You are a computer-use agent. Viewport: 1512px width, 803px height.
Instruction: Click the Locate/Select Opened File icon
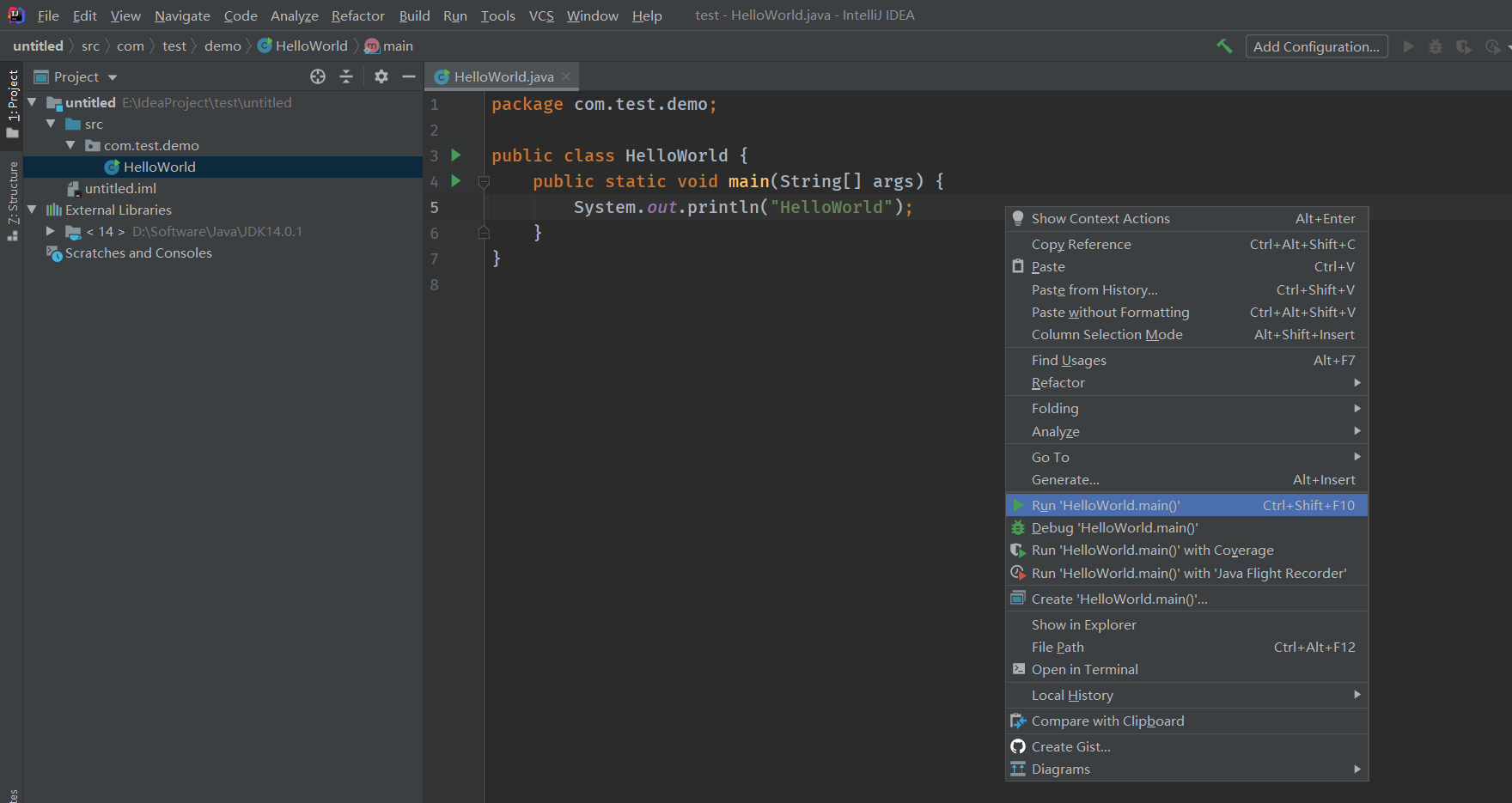click(x=318, y=76)
